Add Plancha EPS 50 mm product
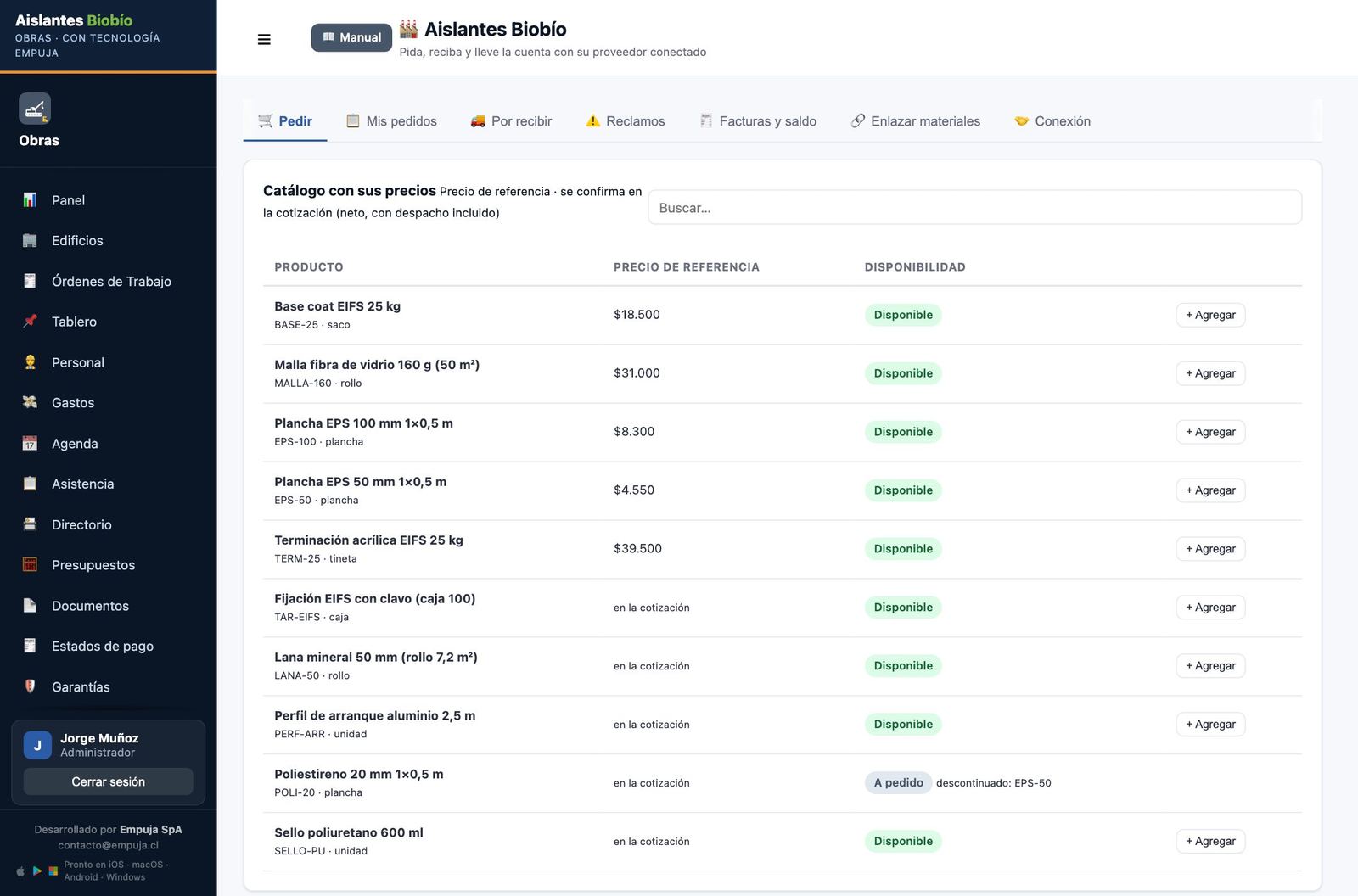The height and width of the screenshot is (896, 1358). [x=1210, y=490]
